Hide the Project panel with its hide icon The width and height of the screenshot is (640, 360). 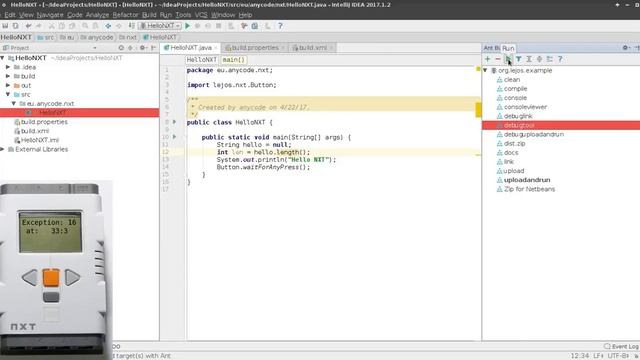click(153, 48)
